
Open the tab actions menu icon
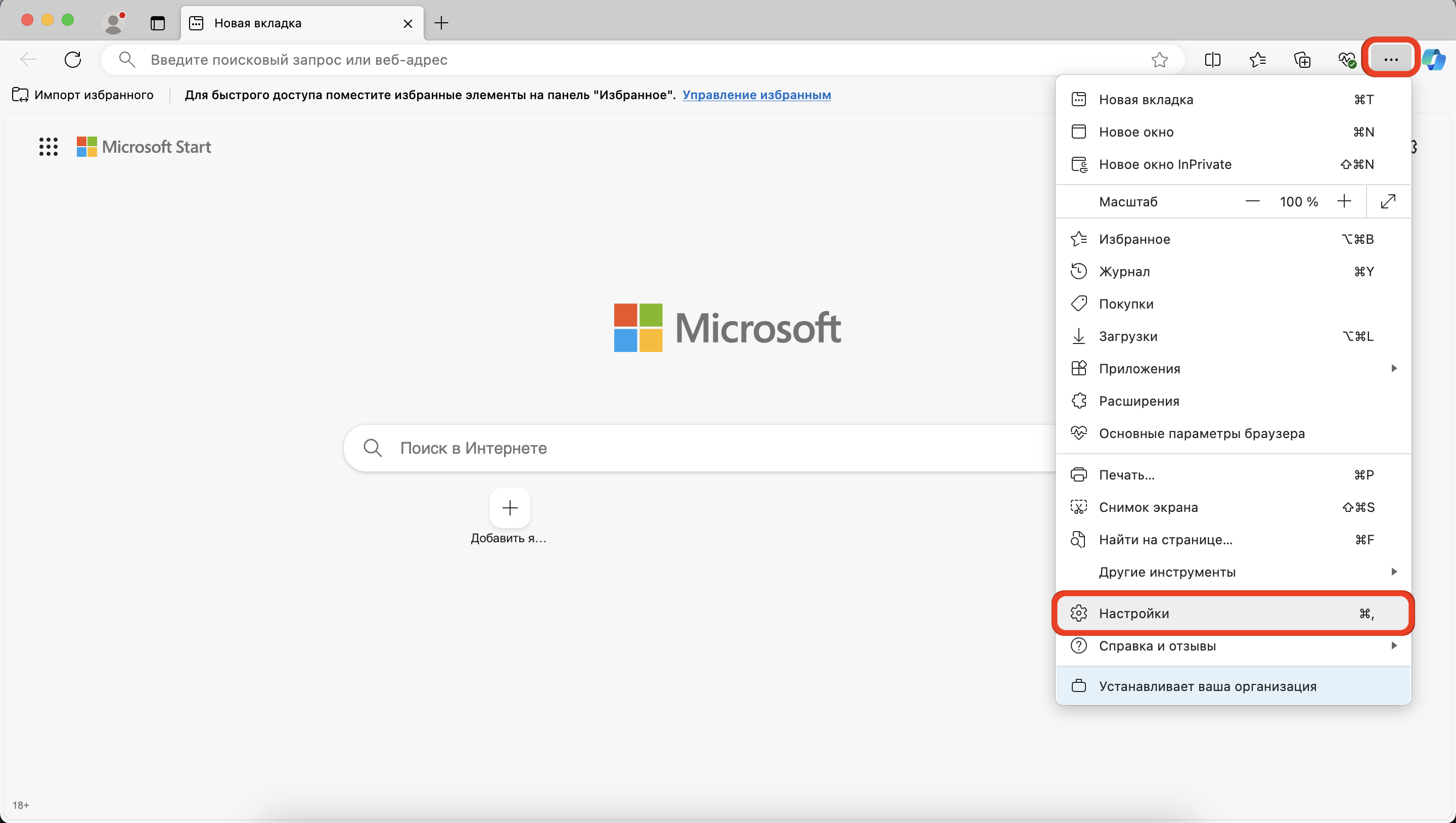pos(158,23)
